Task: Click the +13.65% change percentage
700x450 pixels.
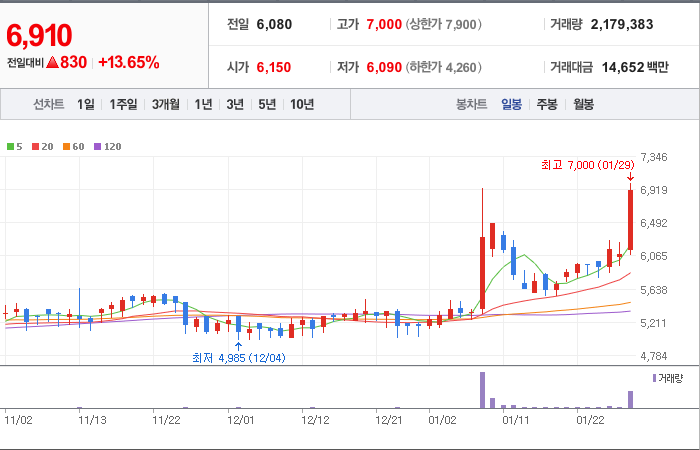Action: [x=129, y=62]
